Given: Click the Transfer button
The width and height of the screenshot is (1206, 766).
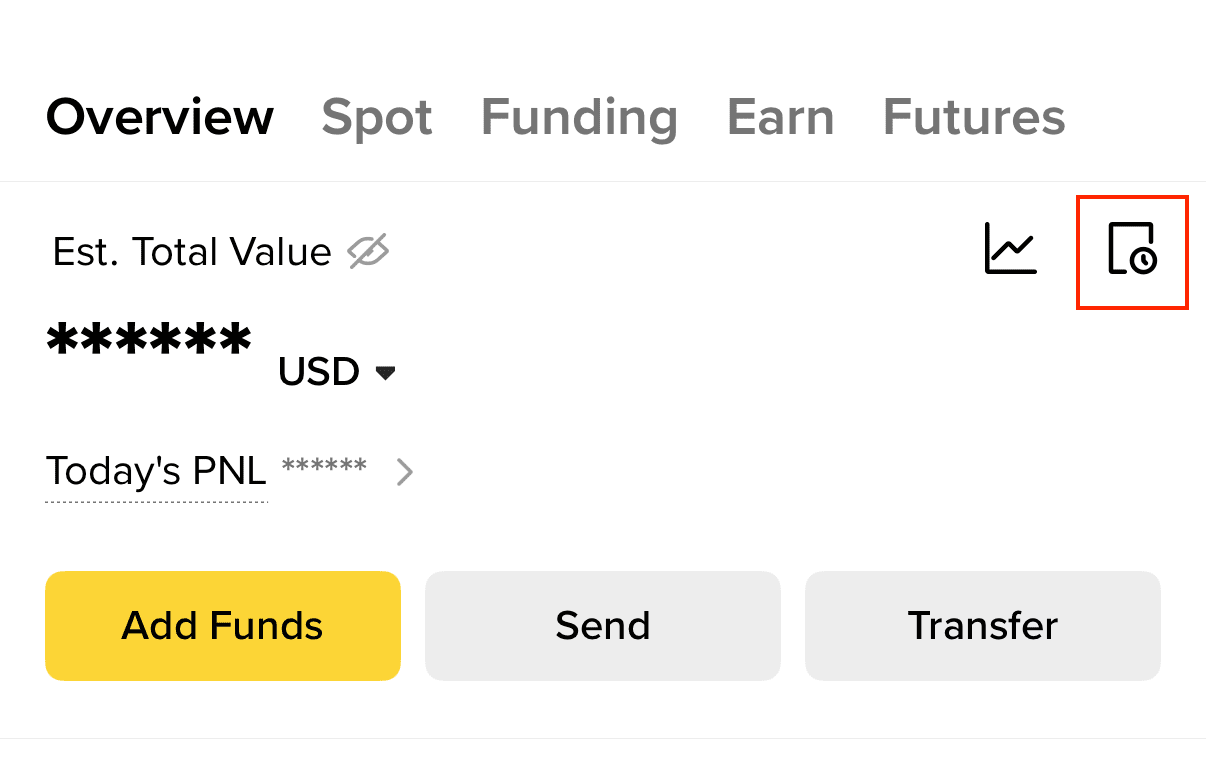Looking at the screenshot, I should 983,626.
